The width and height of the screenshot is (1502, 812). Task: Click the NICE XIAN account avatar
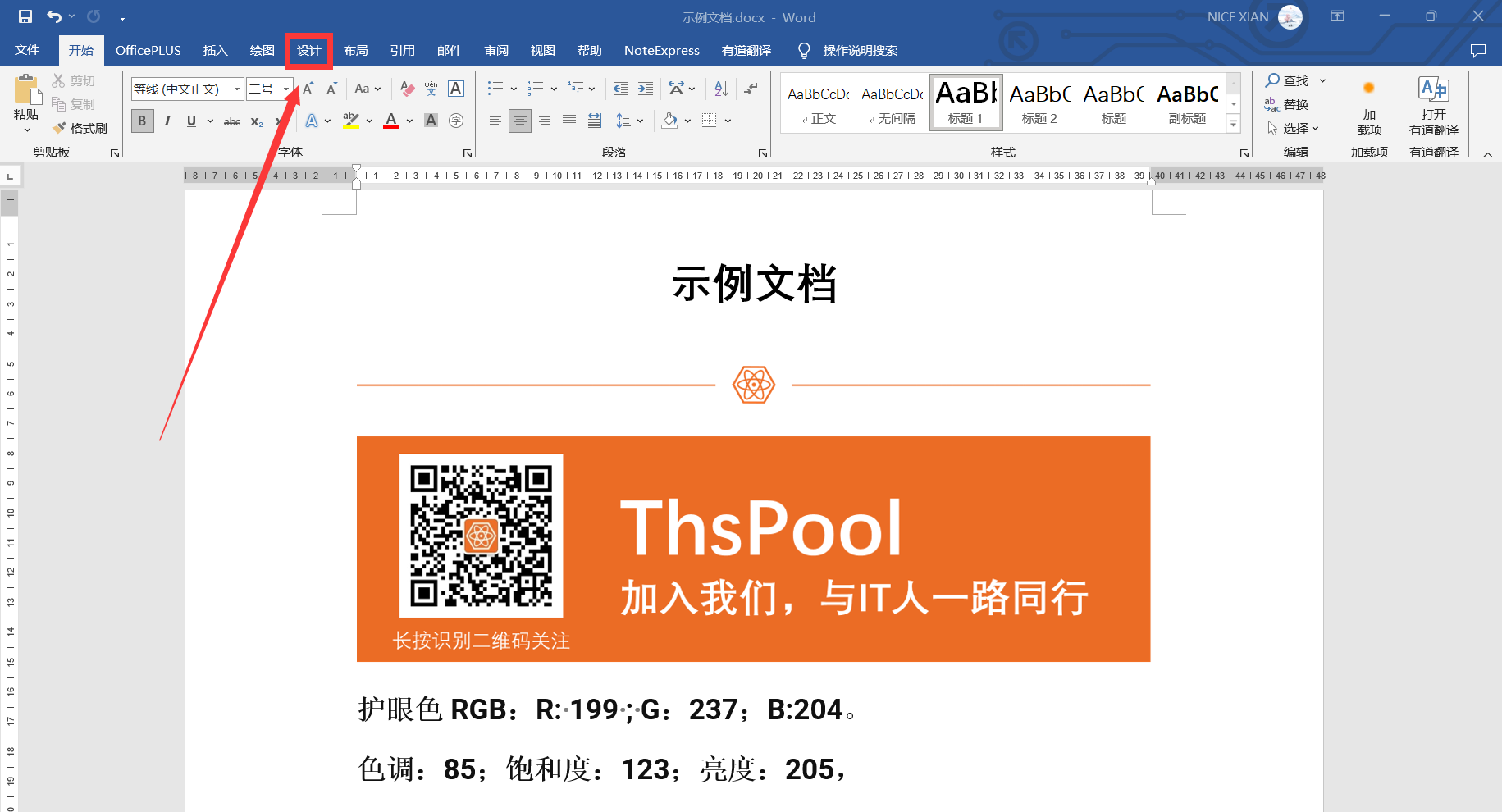(1290, 16)
